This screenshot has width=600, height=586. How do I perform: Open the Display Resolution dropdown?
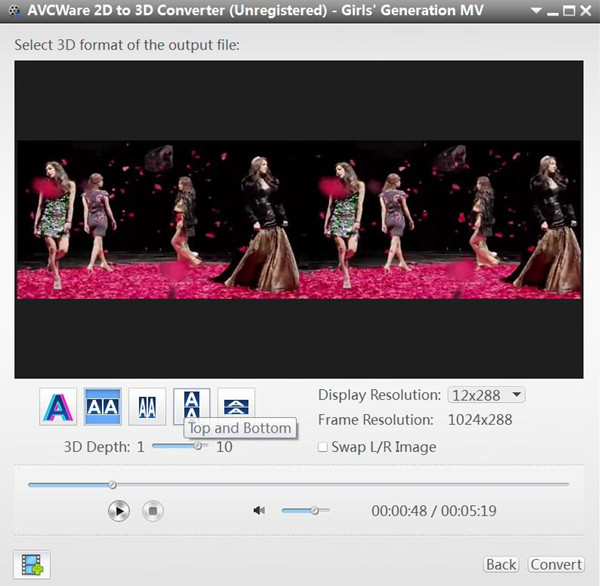(x=486, y=395)
